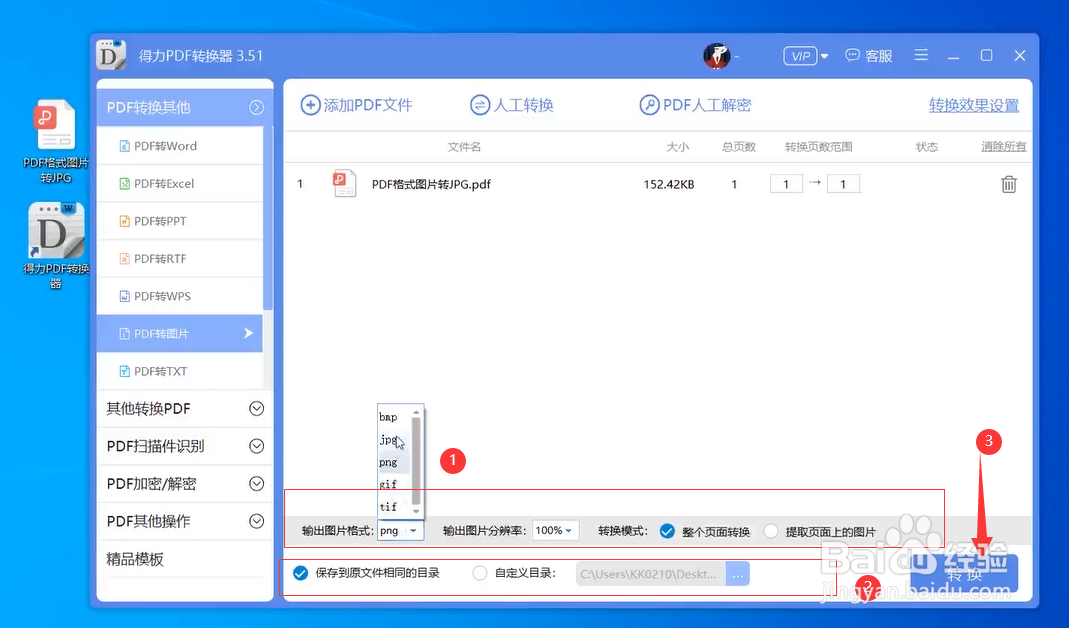Click the 状态 column header
Viewport: 1069px width, 628px height.
click(x=927, y=147)
